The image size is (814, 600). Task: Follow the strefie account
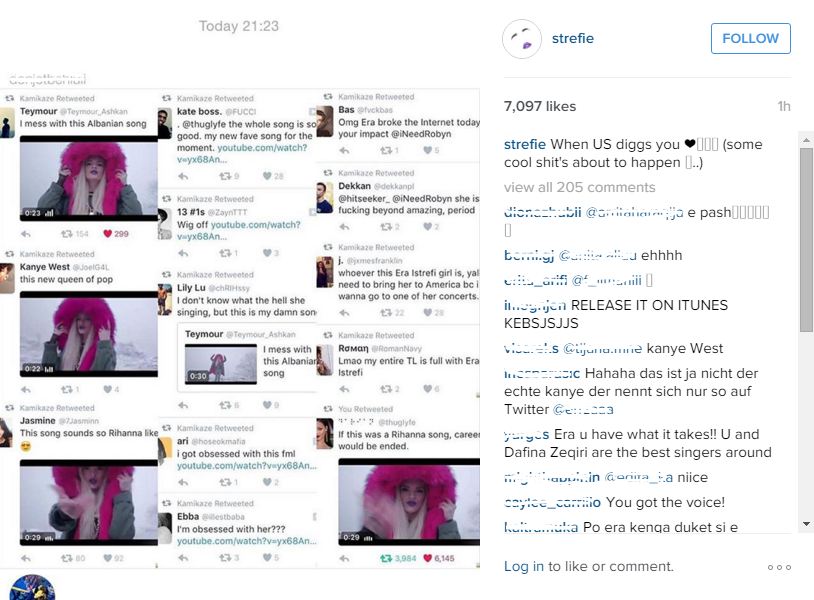click(x=751, y=38)
